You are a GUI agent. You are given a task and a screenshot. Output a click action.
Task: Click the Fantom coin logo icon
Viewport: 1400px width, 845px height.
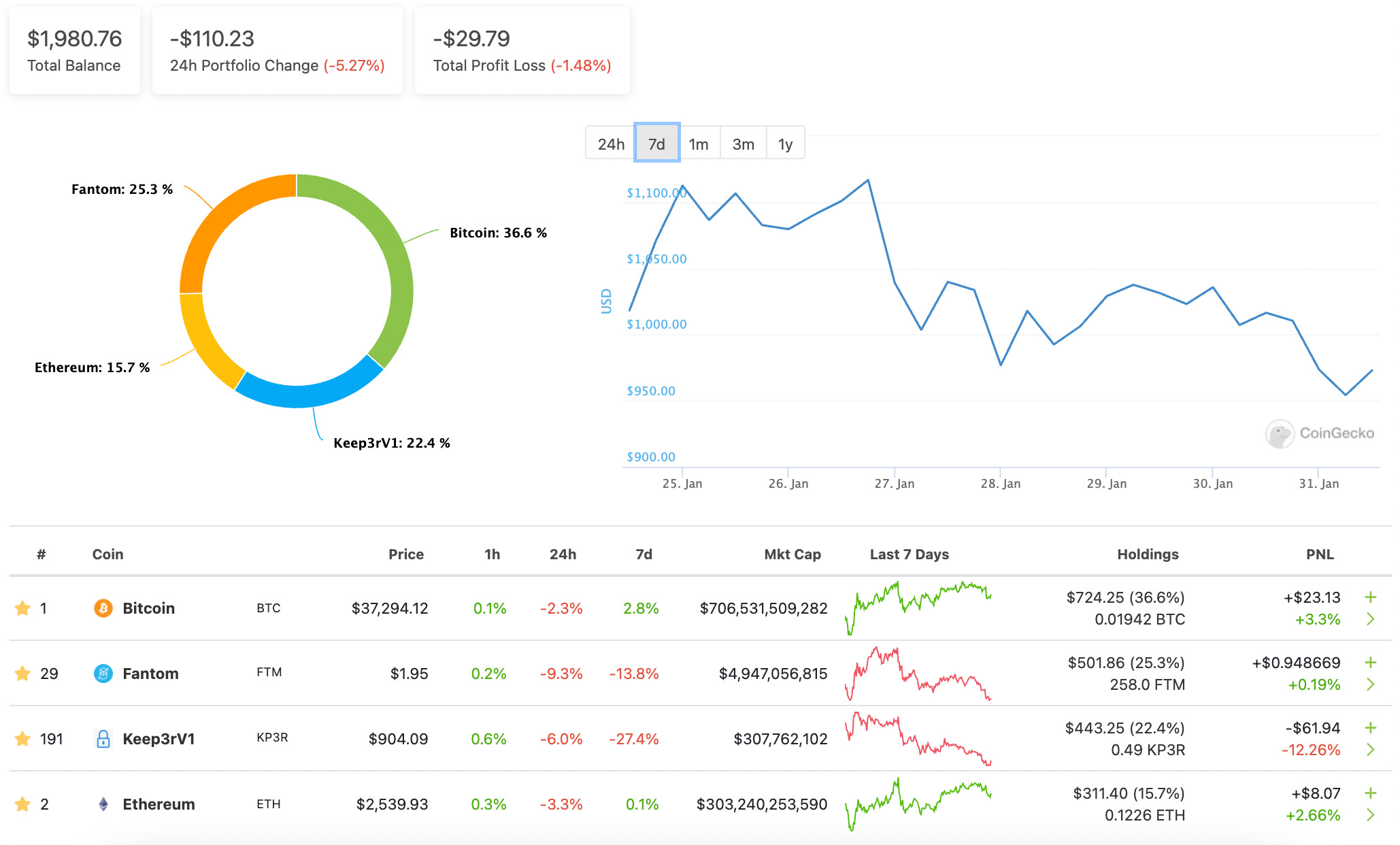pyautogui.click(x=103, y=674)
